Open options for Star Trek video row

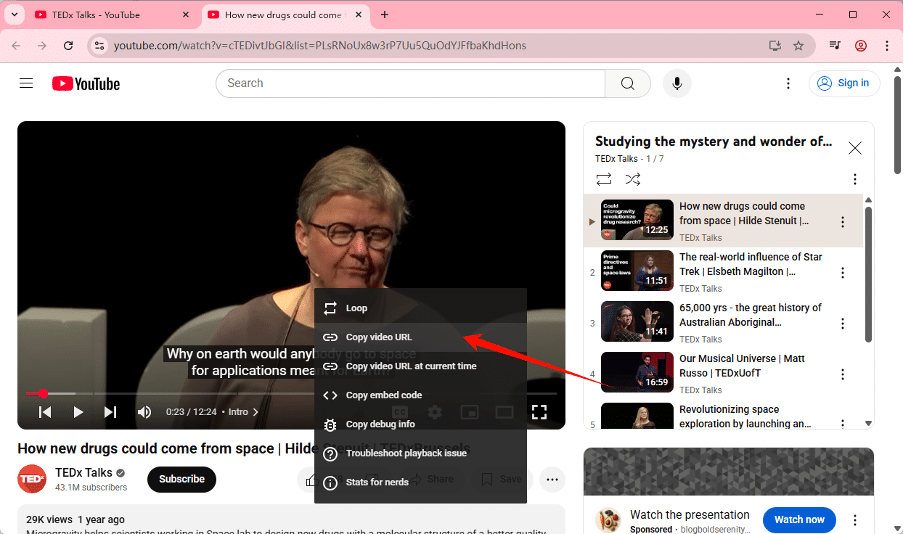(842, 273)
